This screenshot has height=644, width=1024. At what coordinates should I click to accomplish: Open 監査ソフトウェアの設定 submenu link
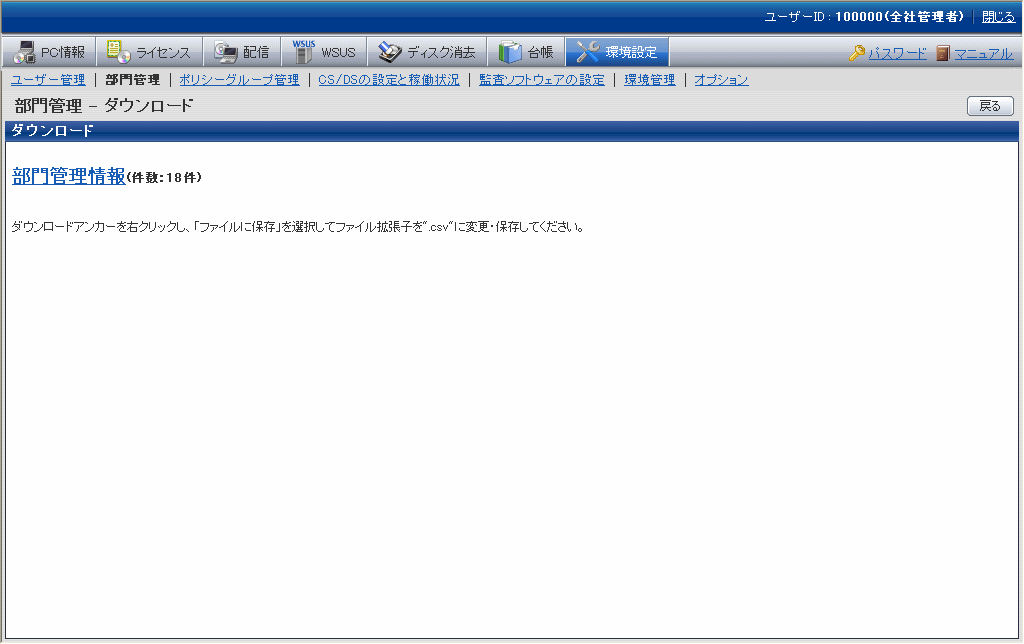coord(541,80)
